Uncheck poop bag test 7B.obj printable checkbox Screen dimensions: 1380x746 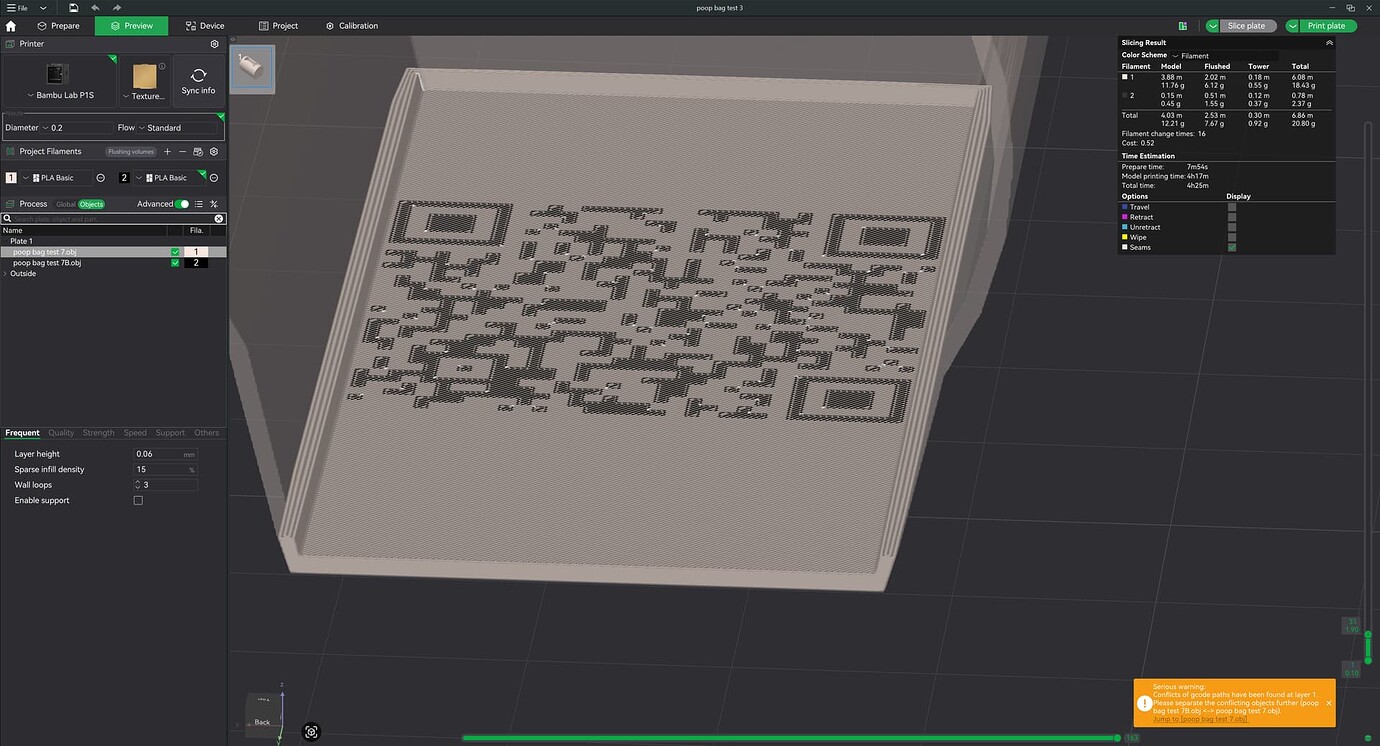click(175, 263)
